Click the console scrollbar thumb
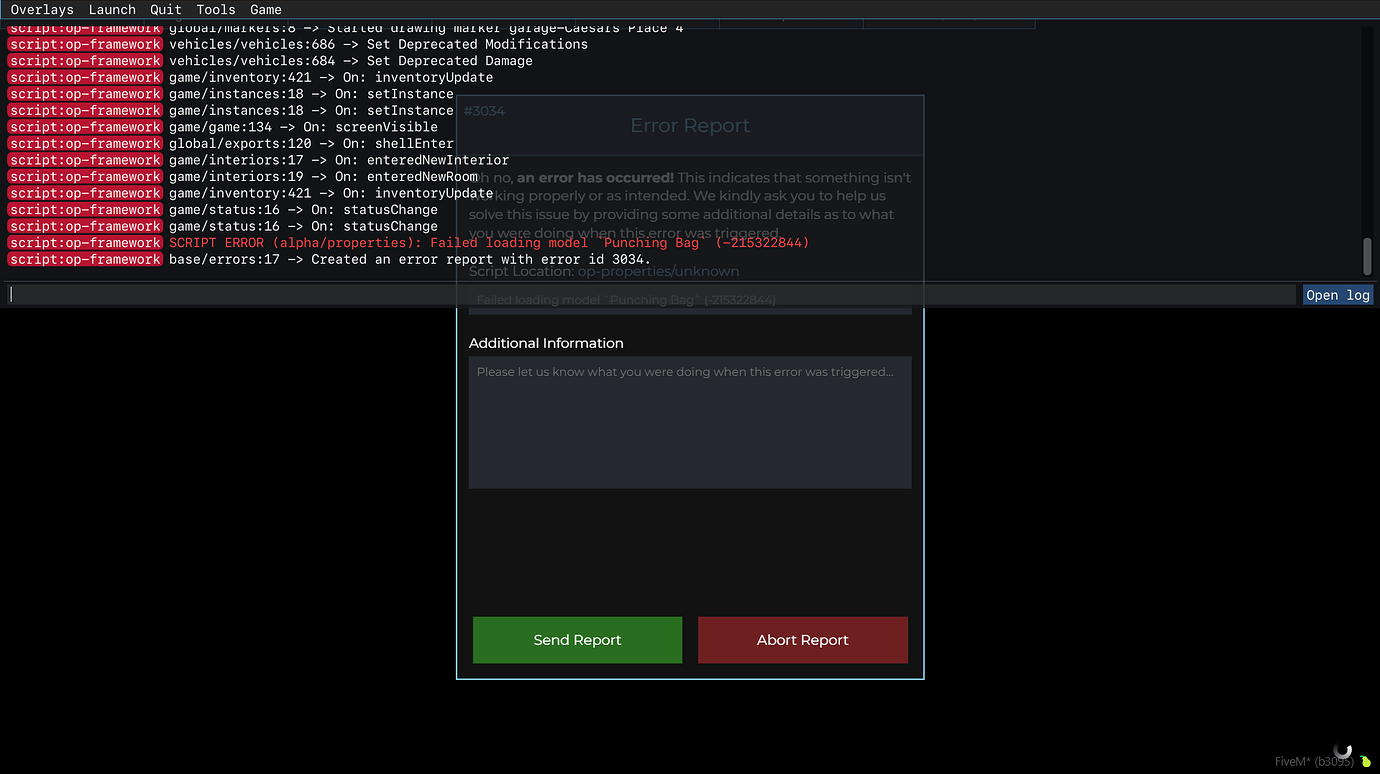Image resolution: width=1380 pixels, height=774 pixels. 1366,257
